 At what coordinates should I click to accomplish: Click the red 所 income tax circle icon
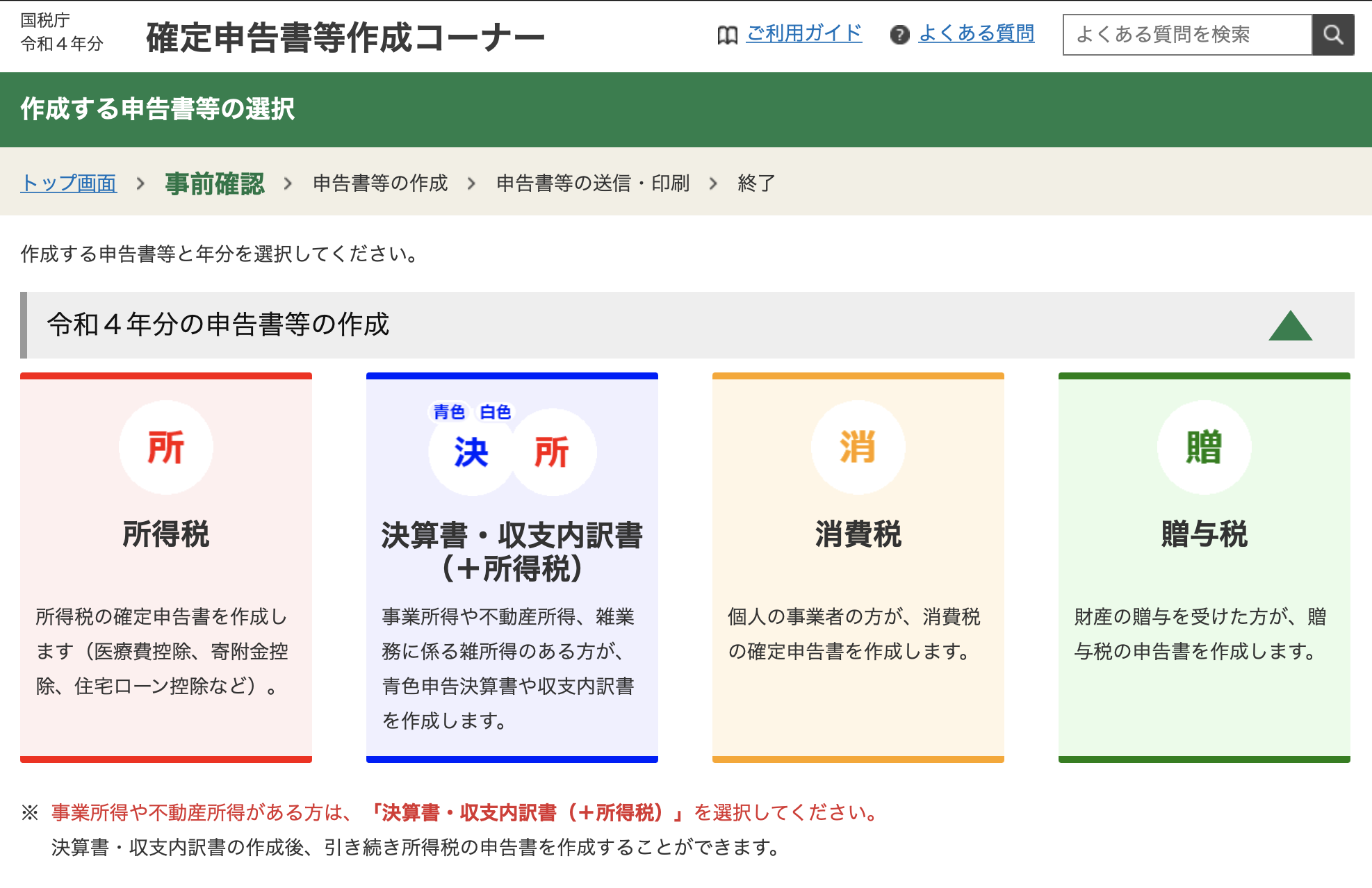point(165,447)
